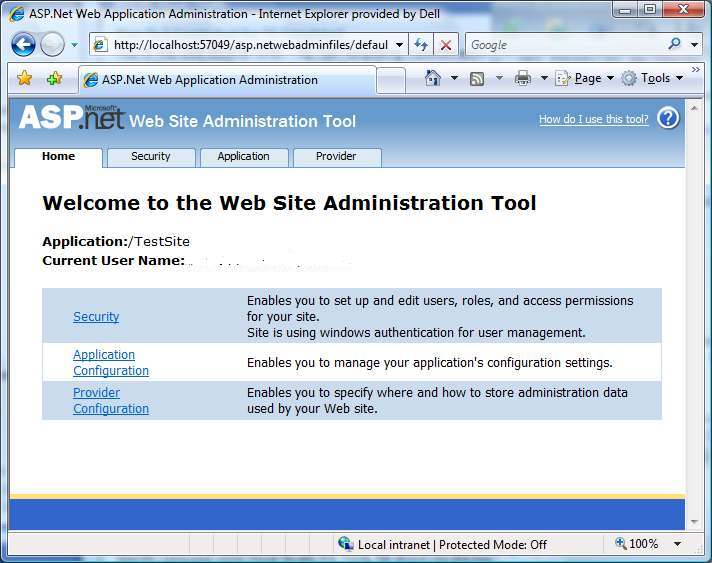This screenshot has height=563, width=712.
Task: Open help with the question mark icon
Action: click(x=668, y=119)
